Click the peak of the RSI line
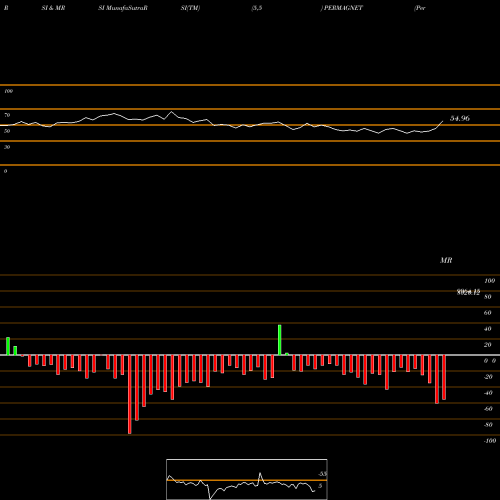Image resolution: width=500 pixels, height=500 pixels. (172, 112)
